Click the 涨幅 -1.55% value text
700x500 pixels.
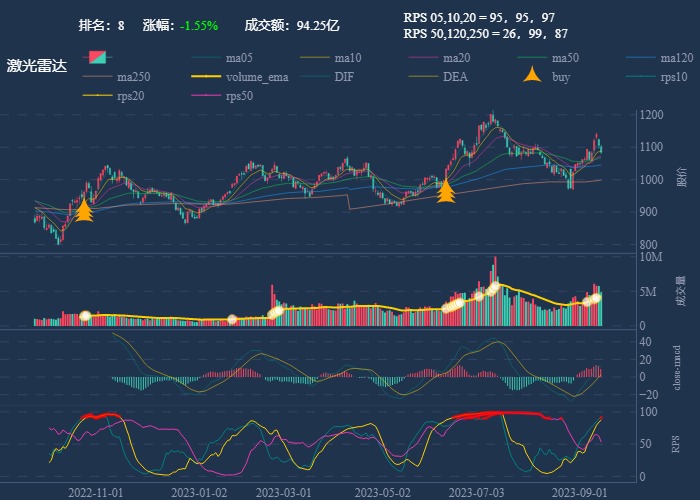click(x=199, y=24)
